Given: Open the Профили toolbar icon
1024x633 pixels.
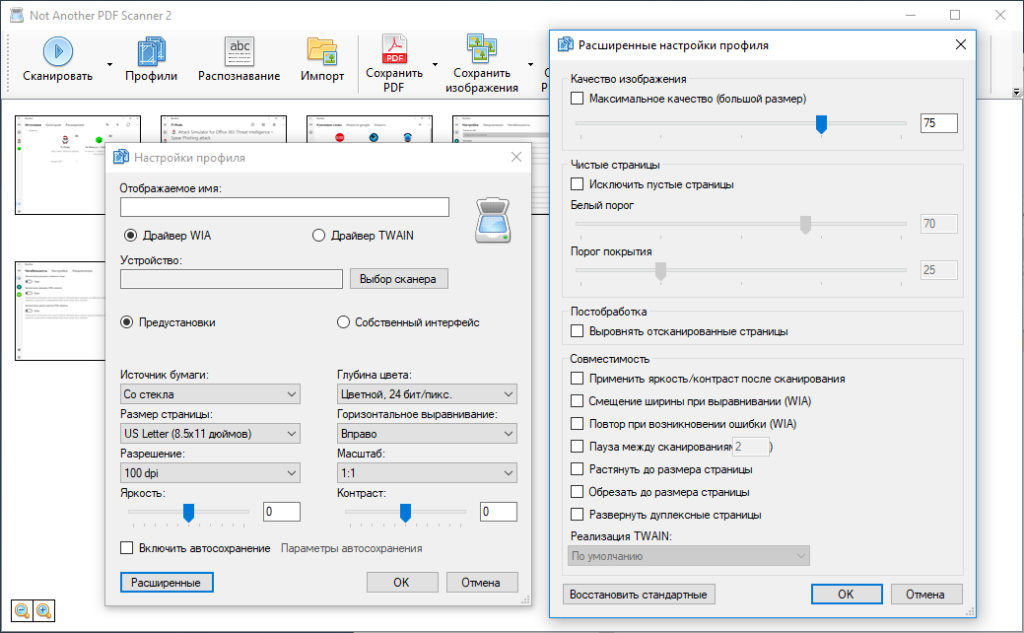Looking at the screenshot, I should tap(152, 51).
